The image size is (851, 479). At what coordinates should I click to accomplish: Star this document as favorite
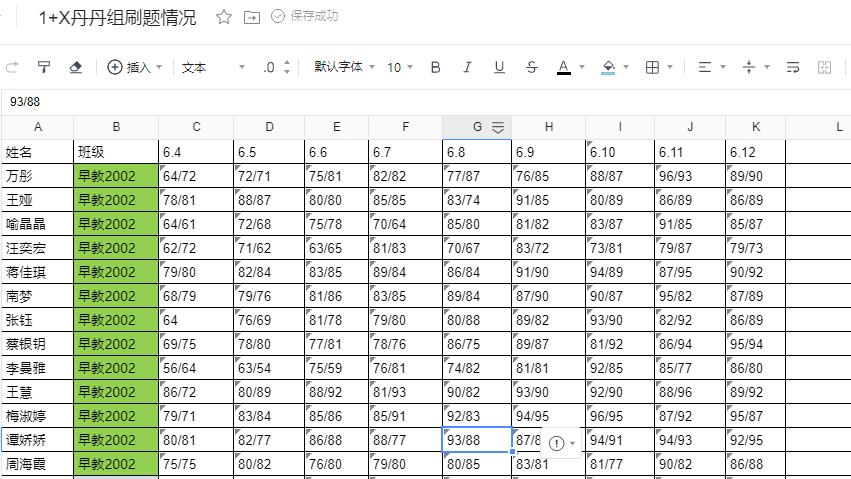224,17
